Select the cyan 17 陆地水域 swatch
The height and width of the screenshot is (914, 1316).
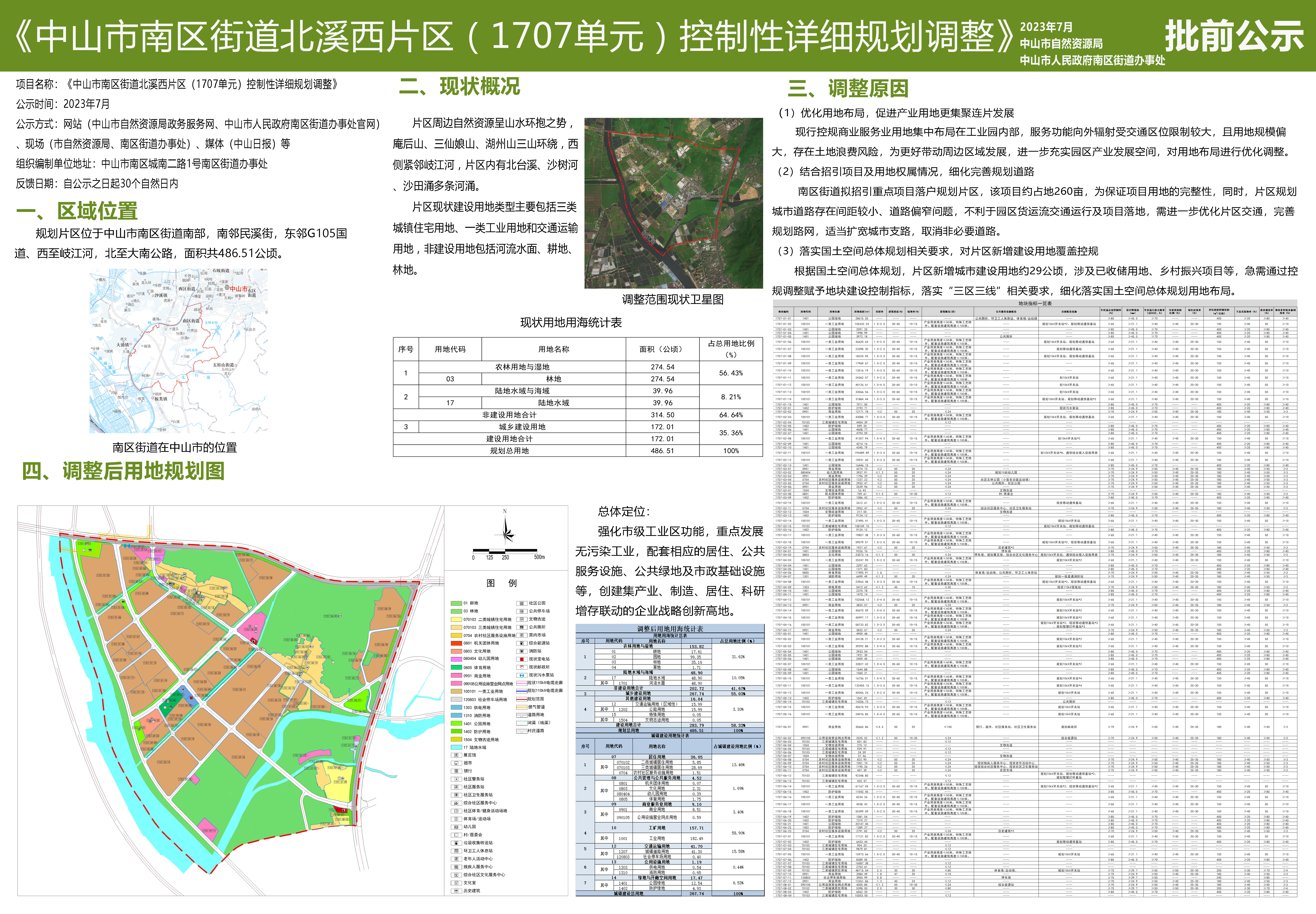point(456,747)
